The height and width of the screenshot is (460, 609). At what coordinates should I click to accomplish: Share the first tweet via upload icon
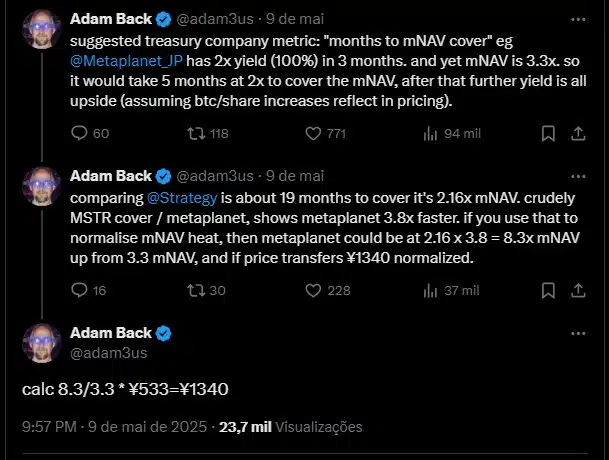(x=578, y=134)
